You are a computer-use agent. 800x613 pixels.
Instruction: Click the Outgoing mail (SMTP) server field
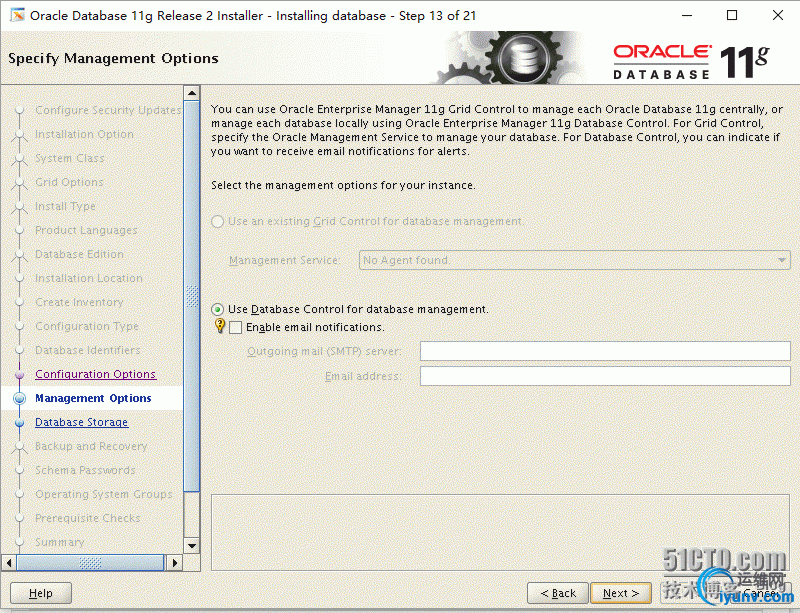coord(605,351)
